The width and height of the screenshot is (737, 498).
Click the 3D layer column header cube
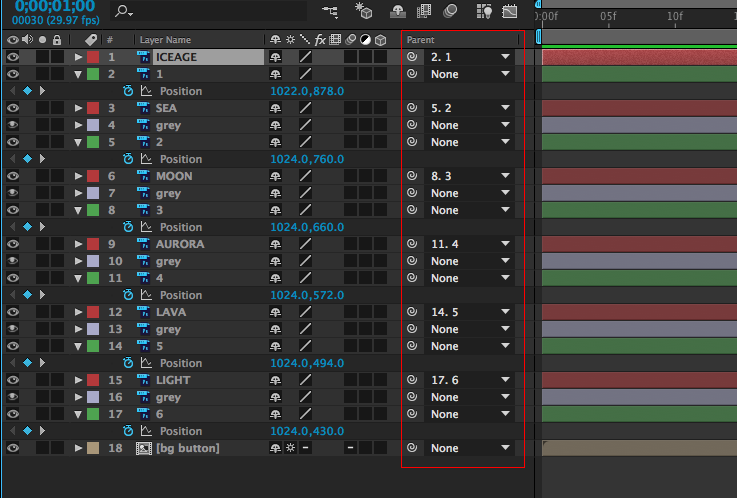pyautogui.click(x=381, y=40)
